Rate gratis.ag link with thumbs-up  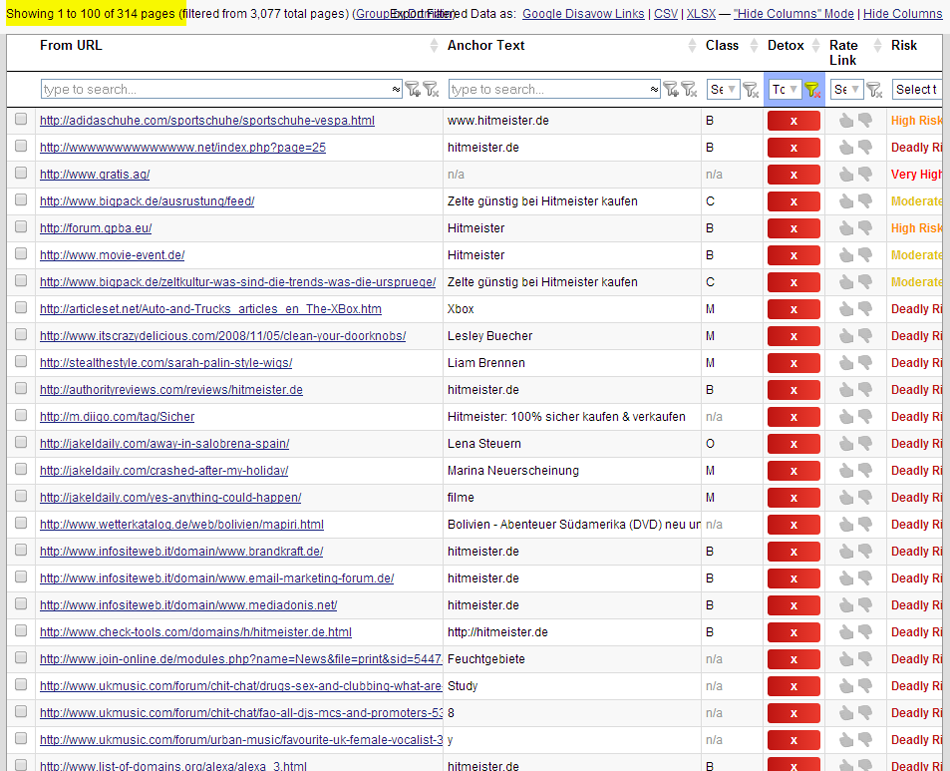click(x=846, y=174)
